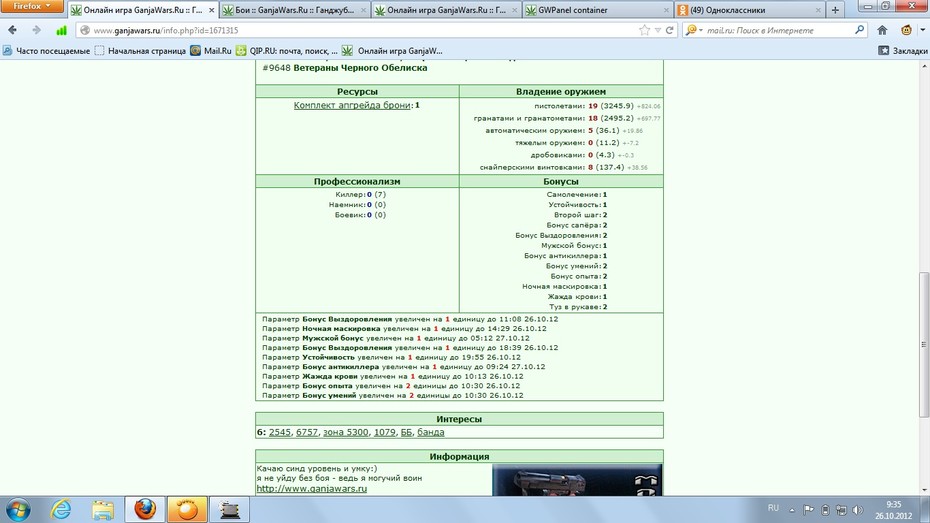
Task: Bookmark this page with the star icon
Action: coord(644,30)
